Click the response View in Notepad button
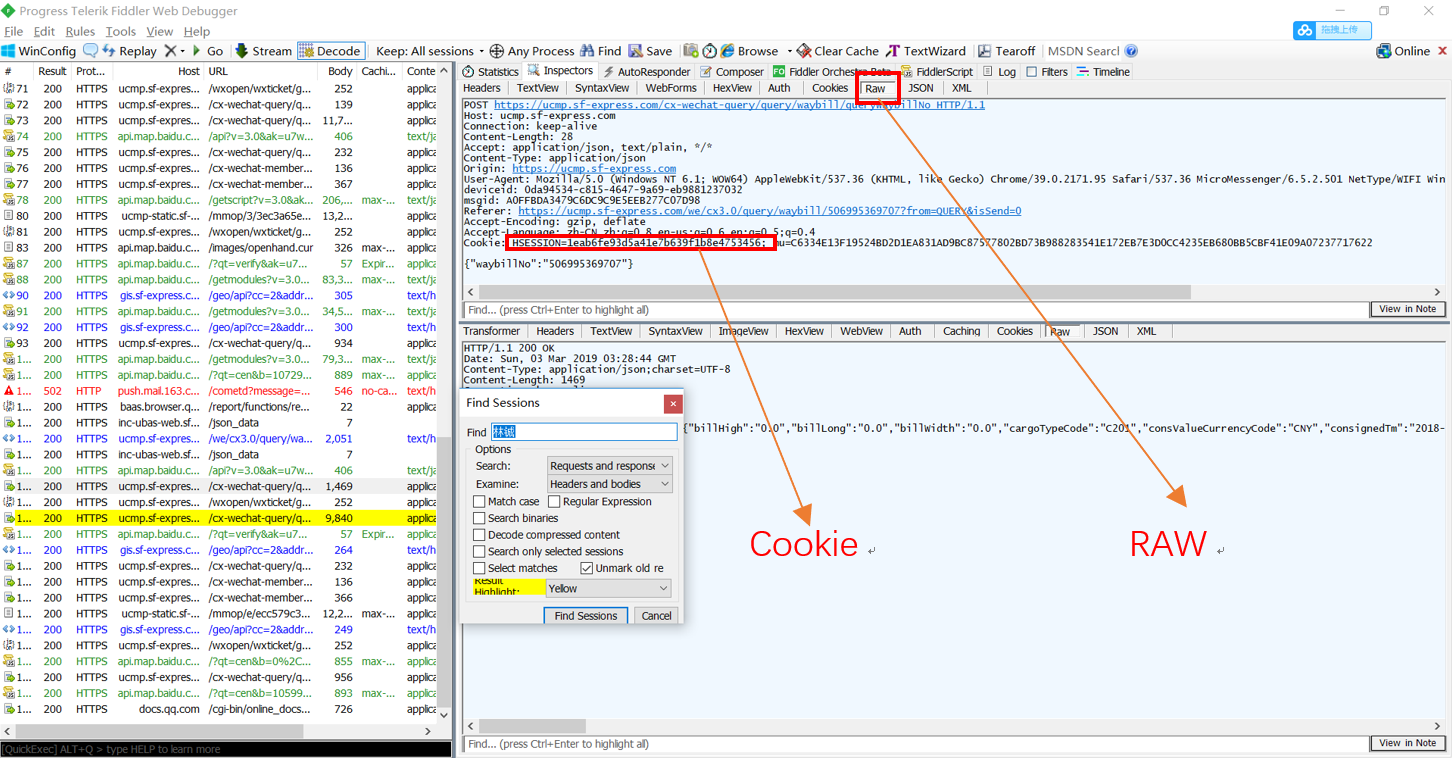 coord(1407,743)
